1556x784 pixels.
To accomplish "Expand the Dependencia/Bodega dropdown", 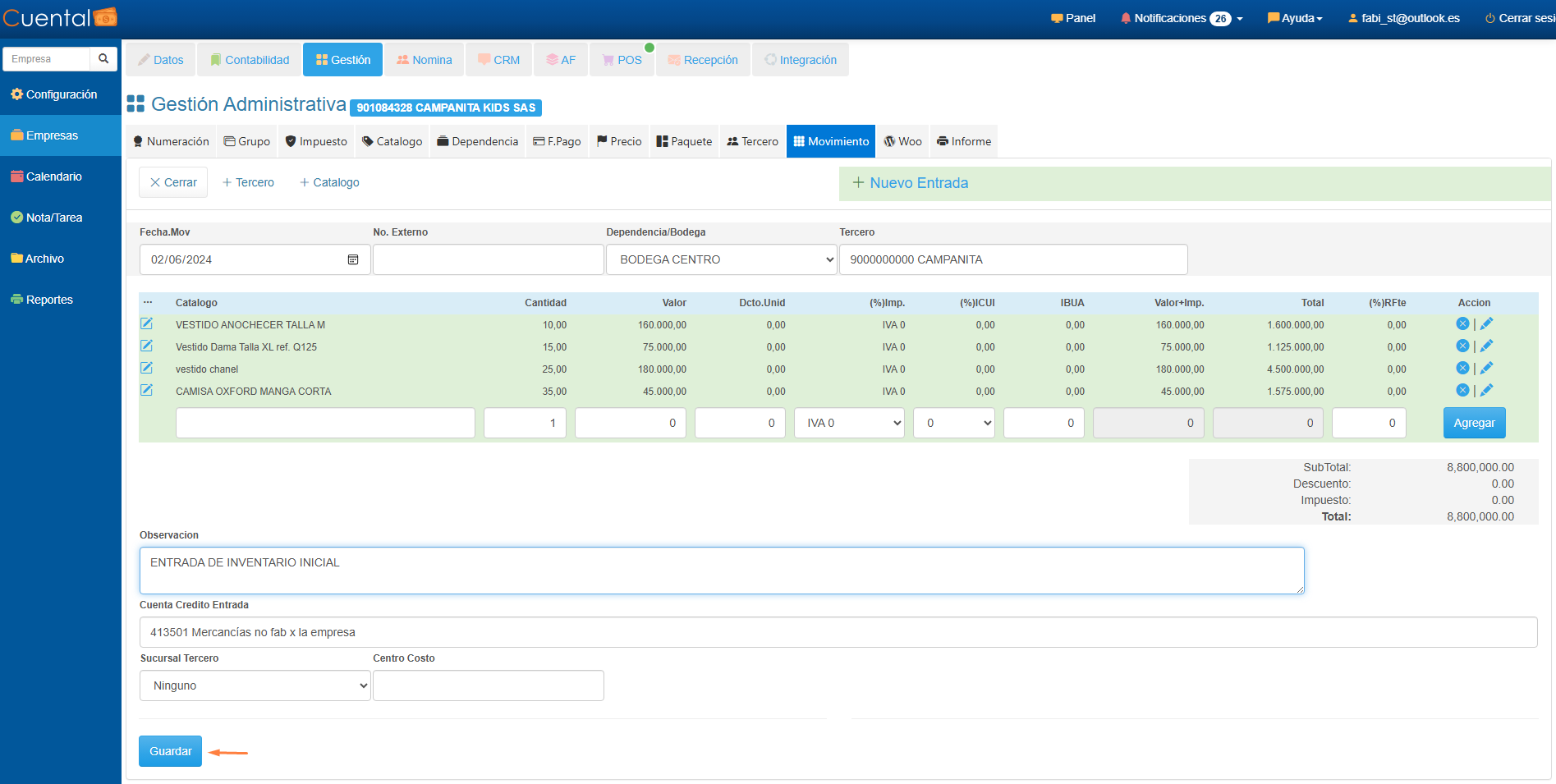I will [x=721, y=259].
